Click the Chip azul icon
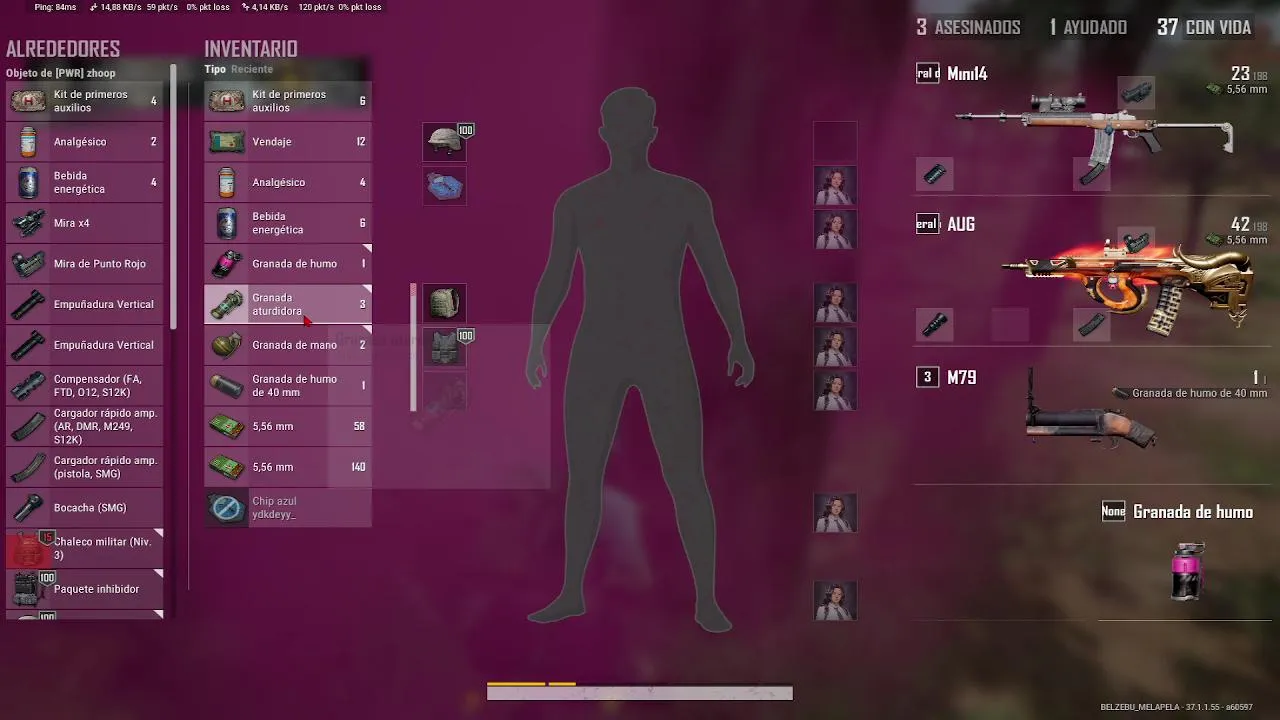The width and height of the screenshot is (1280, 720). coord(227,508)
